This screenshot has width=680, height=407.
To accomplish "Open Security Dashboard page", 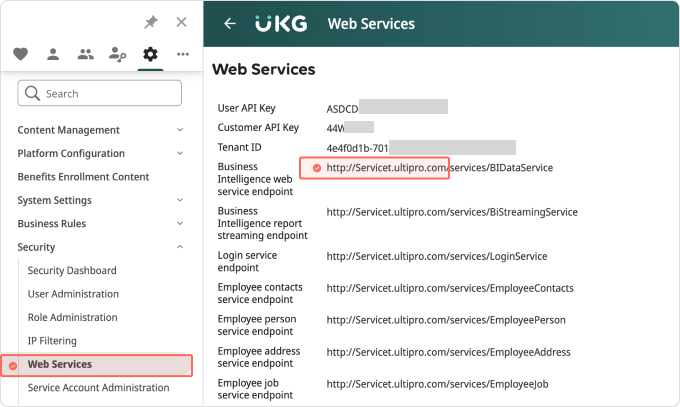I will tap(72, 271).
